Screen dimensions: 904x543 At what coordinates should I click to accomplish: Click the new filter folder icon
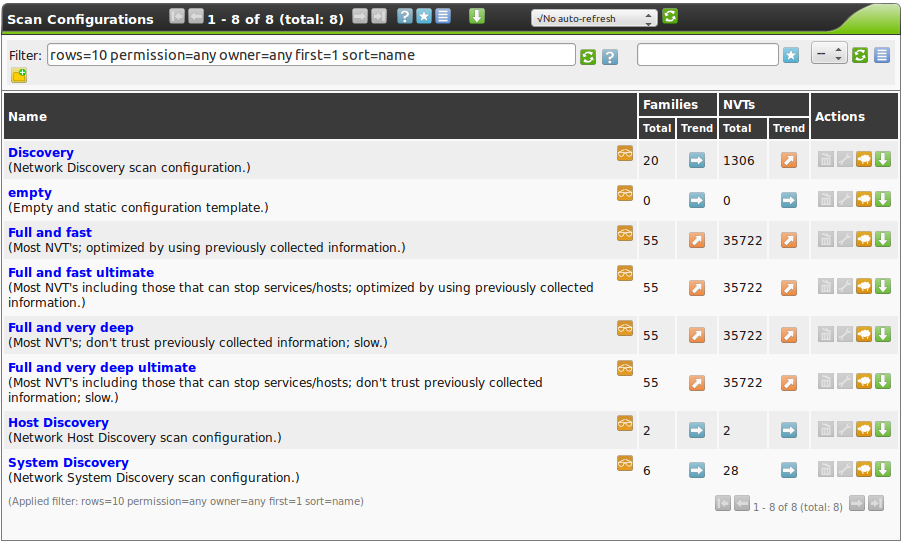(x=19, y=76)
